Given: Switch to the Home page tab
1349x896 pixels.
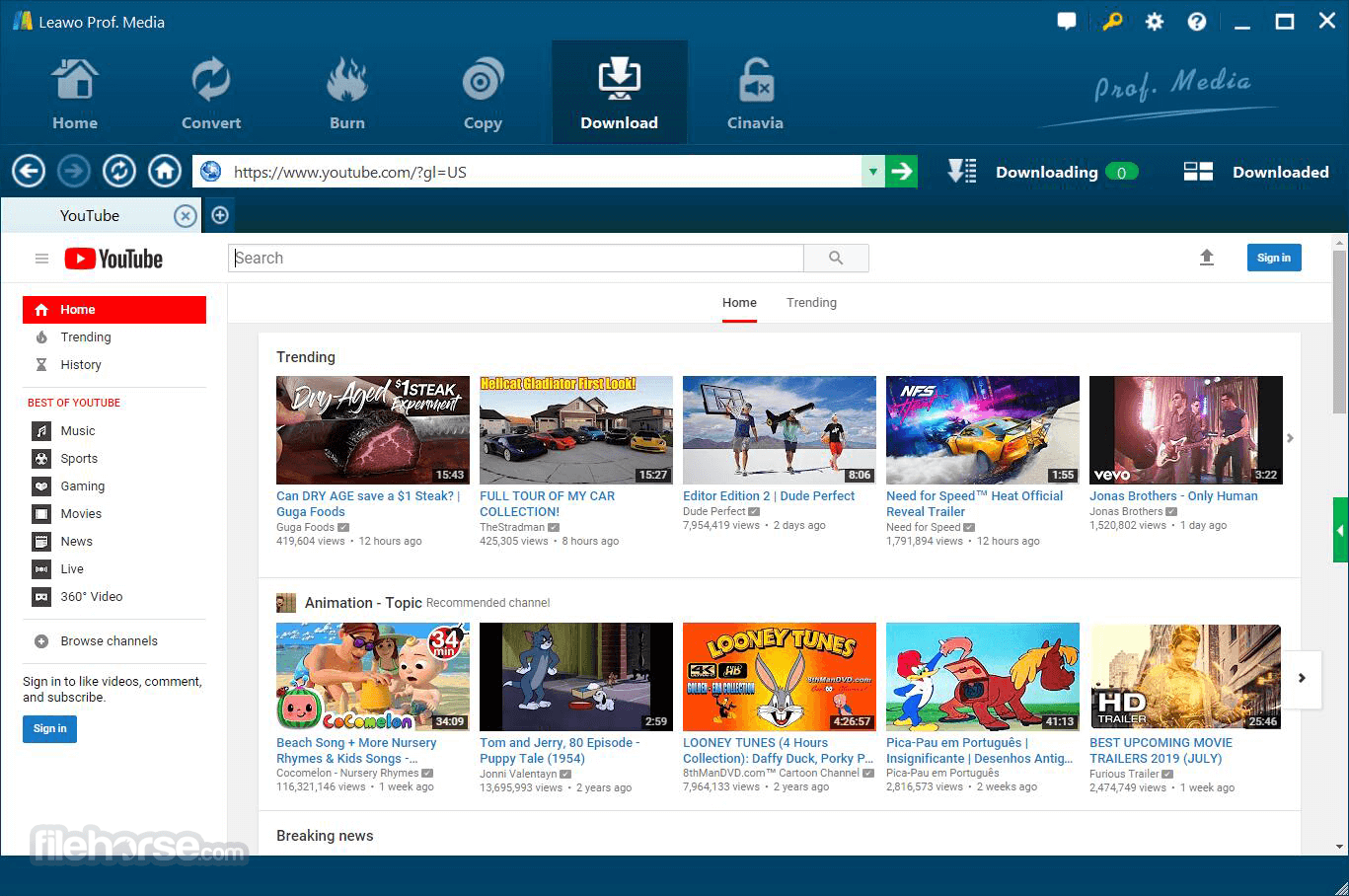Looking at the screenshot, I should [x=739, y=303].
